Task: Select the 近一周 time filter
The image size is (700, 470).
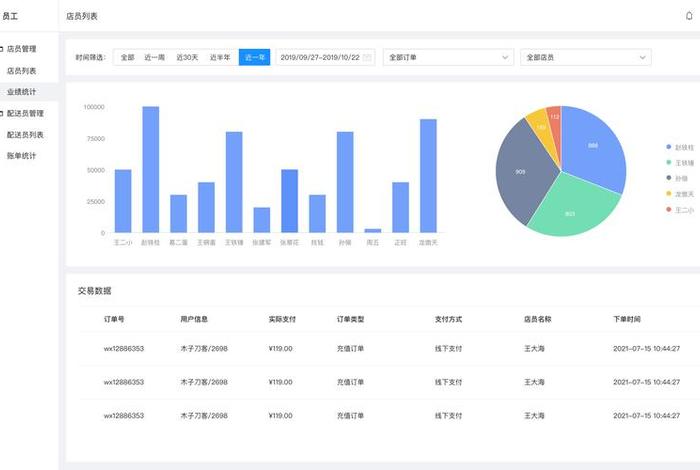Action: [x=154, y=58]
